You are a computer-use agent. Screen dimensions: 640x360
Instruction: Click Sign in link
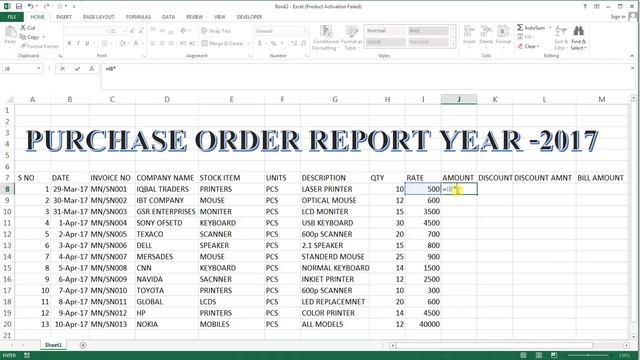[x=618, y=17]
